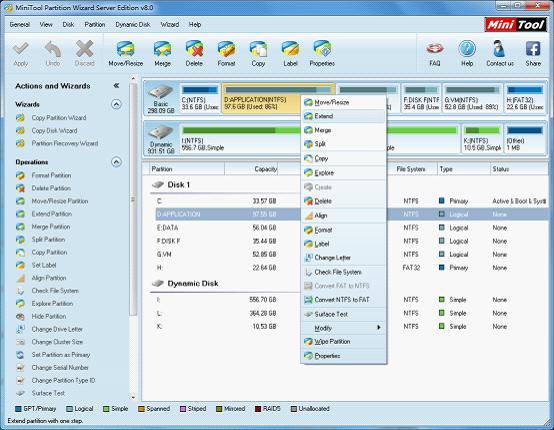Click the Copy toolbar icon
The image size is (554, 430).
(258, 53)
